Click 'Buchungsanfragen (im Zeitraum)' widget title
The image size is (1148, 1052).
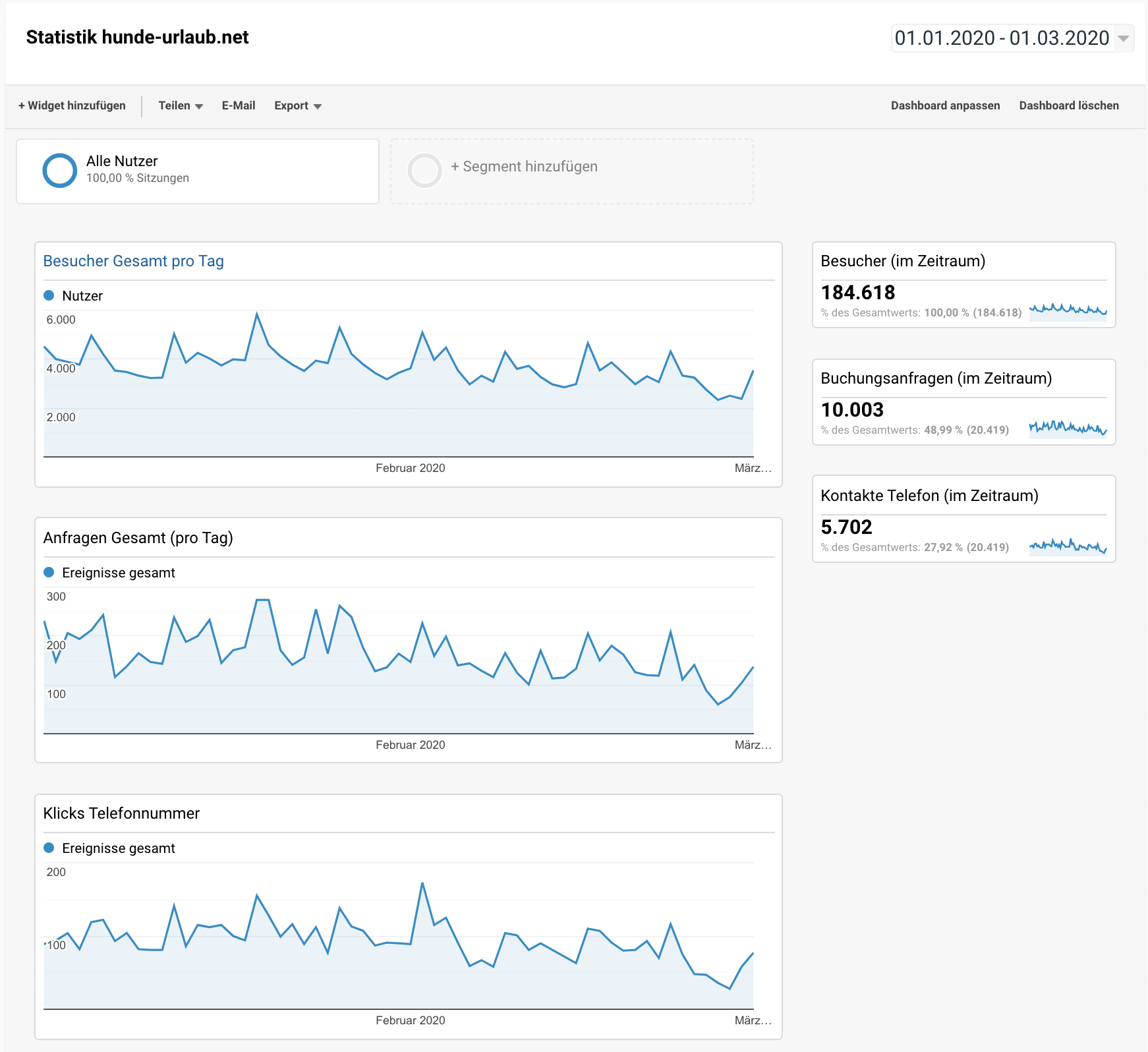[x=936, y=378]
